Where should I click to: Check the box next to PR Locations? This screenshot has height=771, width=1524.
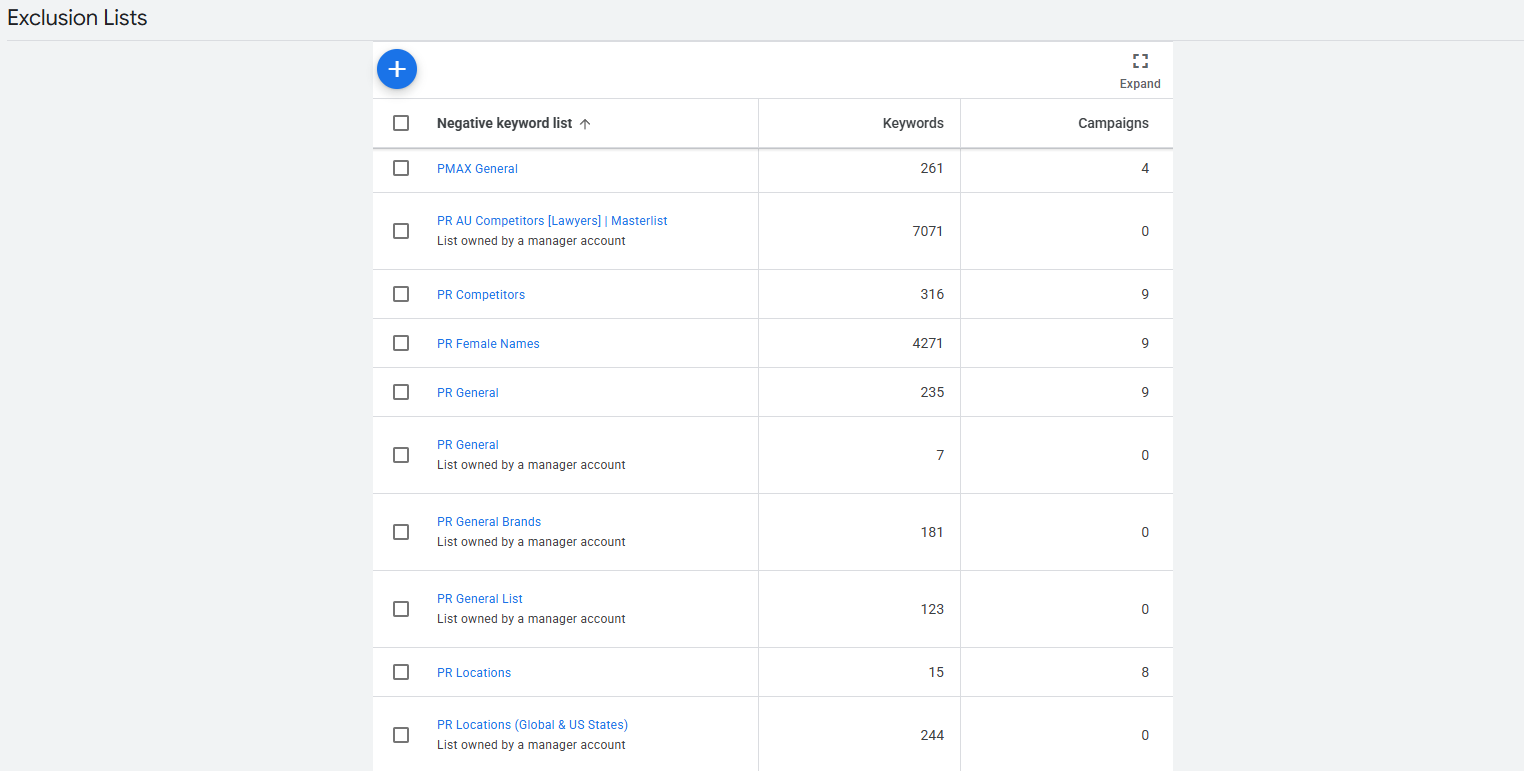(x=401, y=672)
